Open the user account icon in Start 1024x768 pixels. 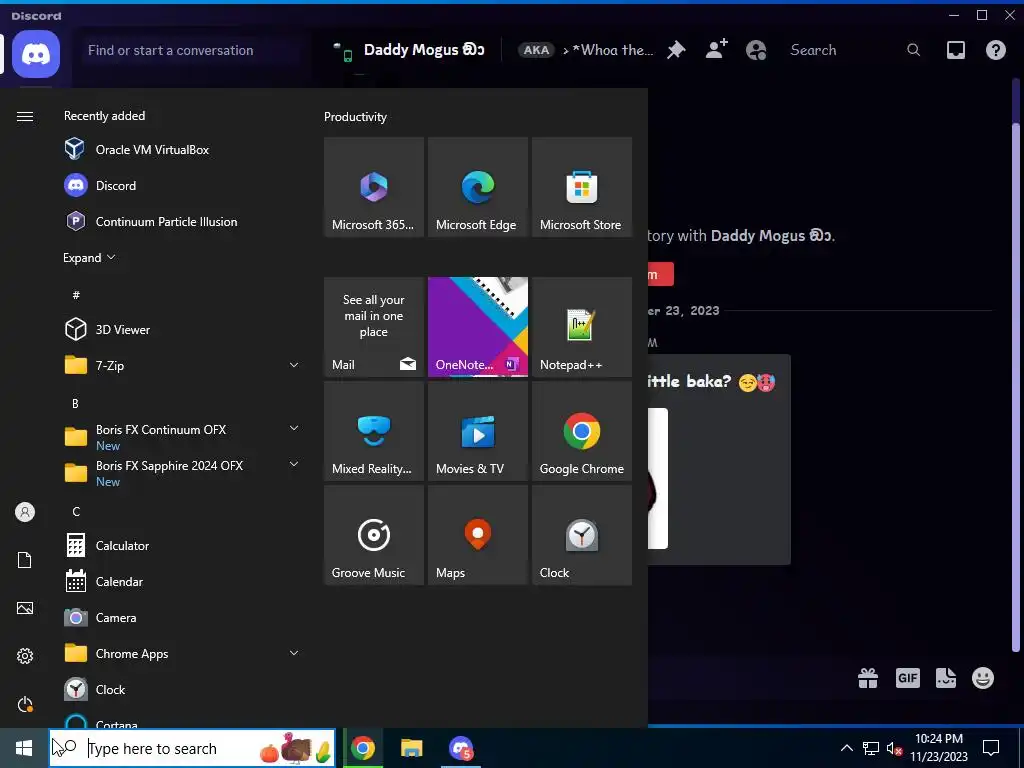coord(25,512)
